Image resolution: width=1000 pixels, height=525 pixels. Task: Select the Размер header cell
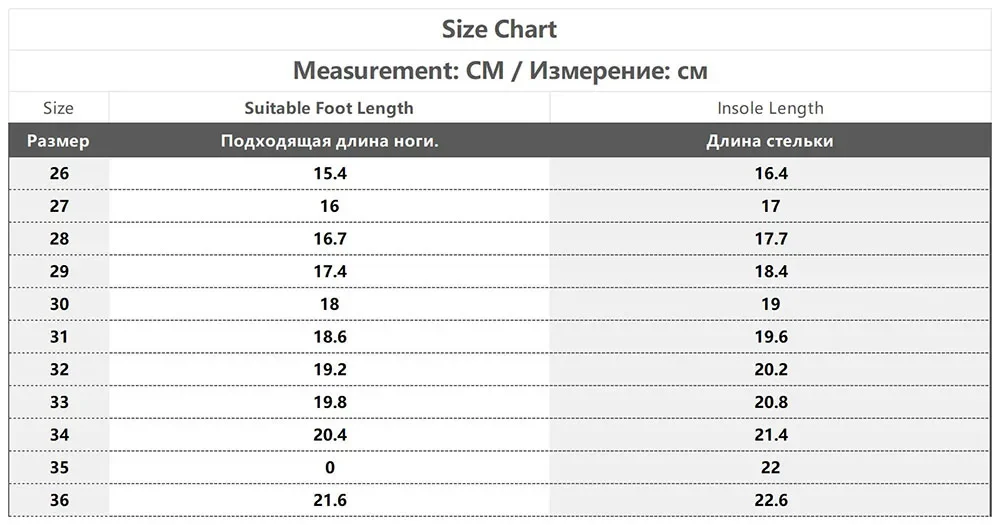(58, 140)
